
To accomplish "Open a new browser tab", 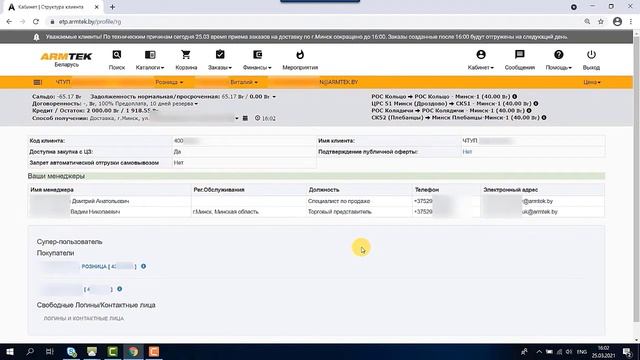I will click(112, 7).
